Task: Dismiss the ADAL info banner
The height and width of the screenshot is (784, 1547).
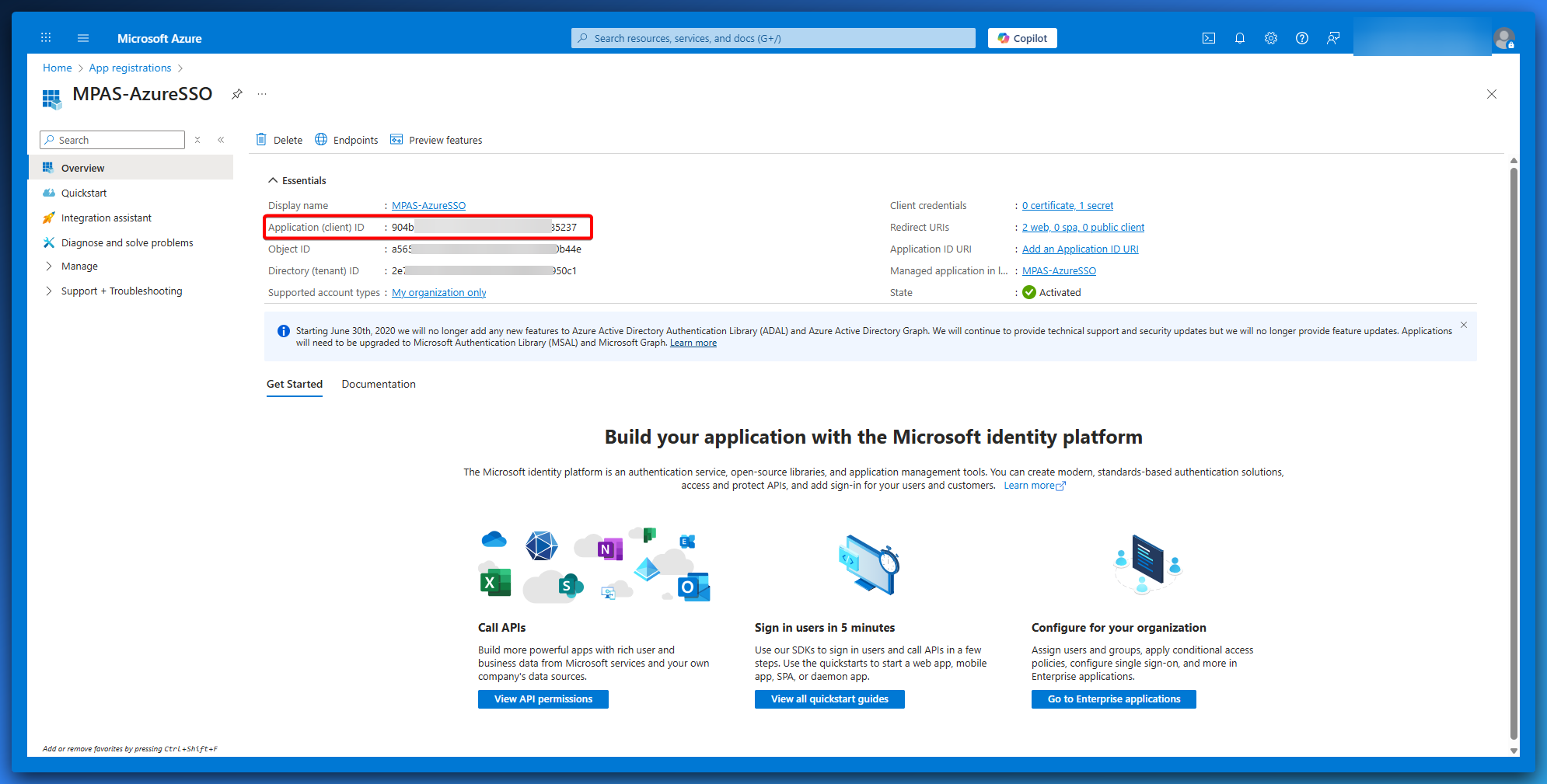Action: pos(1463,325)
